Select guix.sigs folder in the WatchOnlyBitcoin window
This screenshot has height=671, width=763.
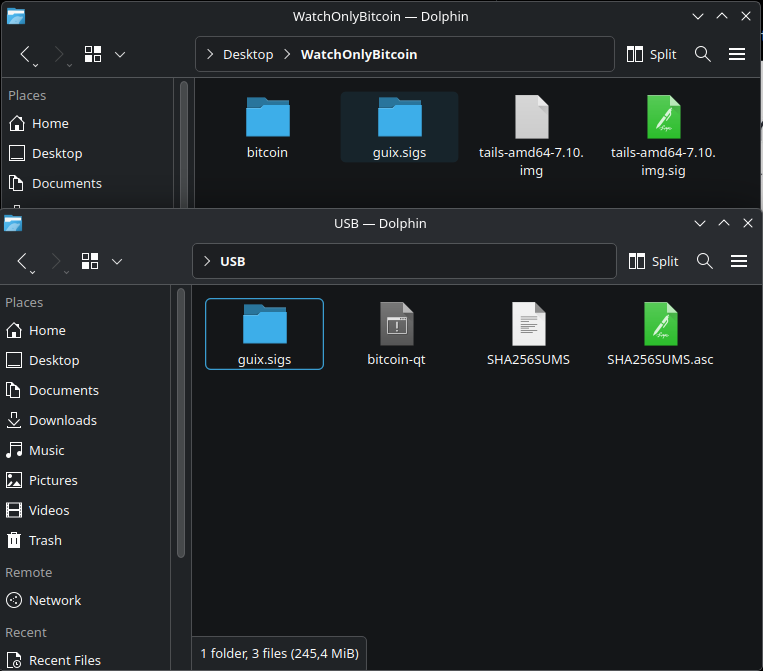tap(400, 127)
